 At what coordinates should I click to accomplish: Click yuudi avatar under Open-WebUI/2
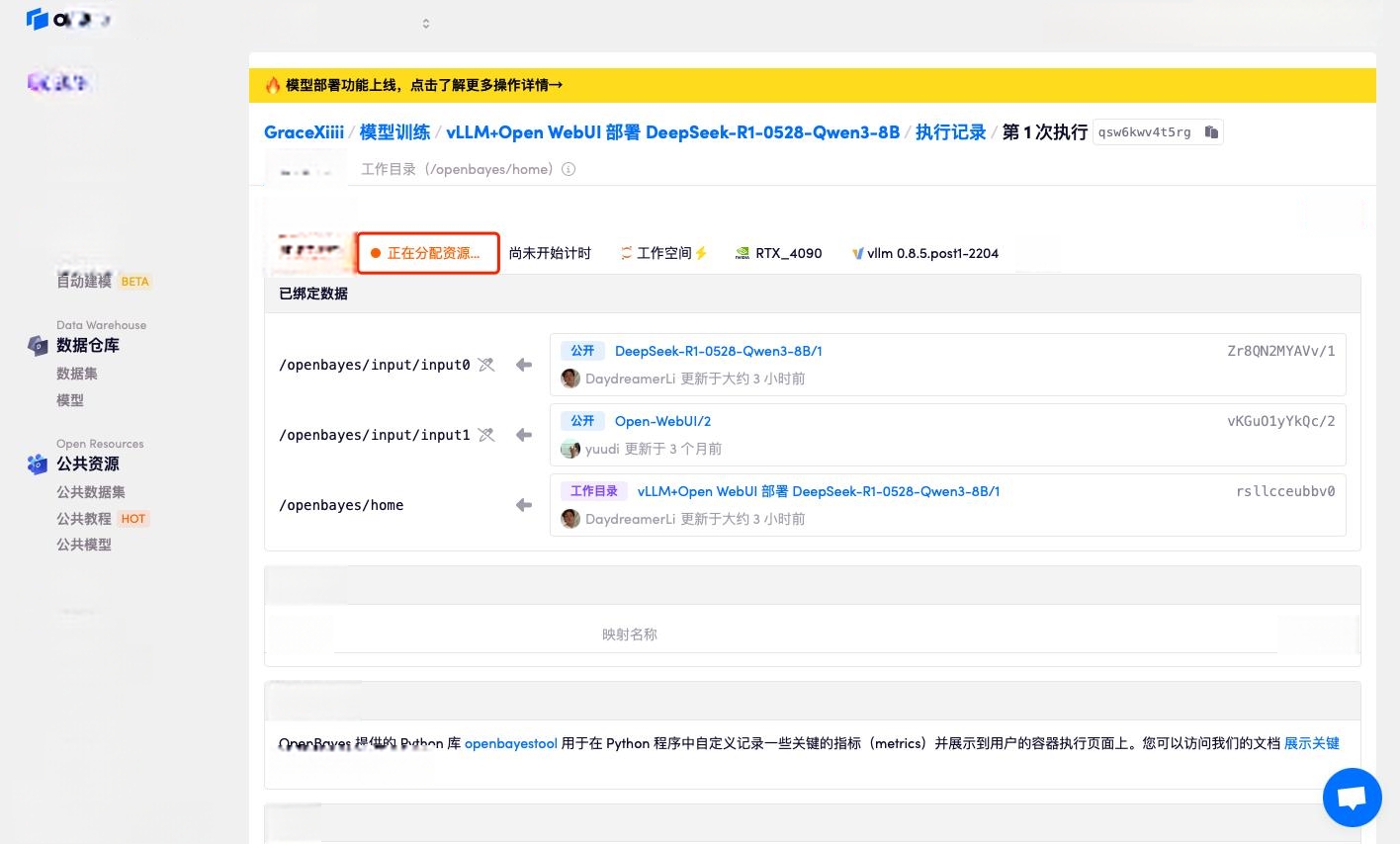[570, 449]
